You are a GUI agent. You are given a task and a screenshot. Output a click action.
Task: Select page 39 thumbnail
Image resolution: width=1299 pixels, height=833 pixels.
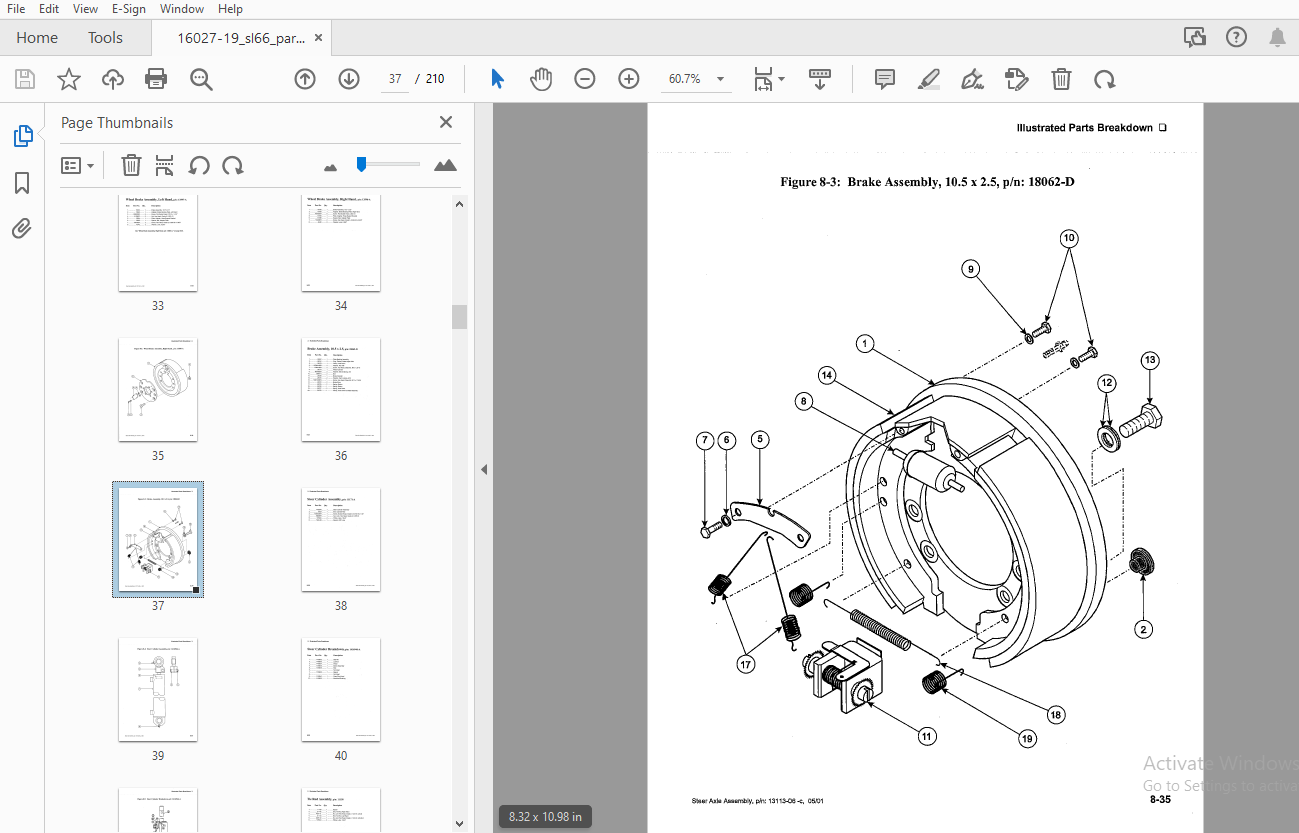[158, 689]
